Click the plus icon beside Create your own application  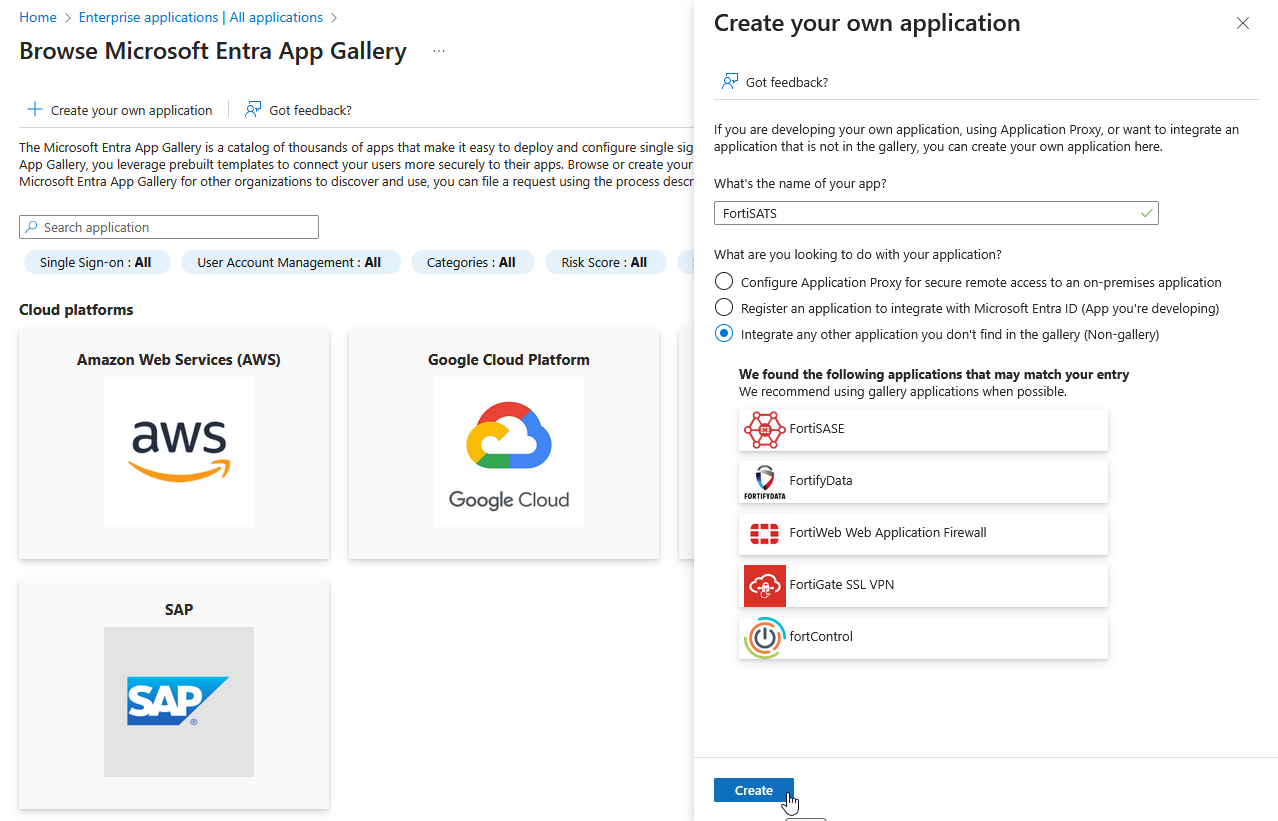35,110
